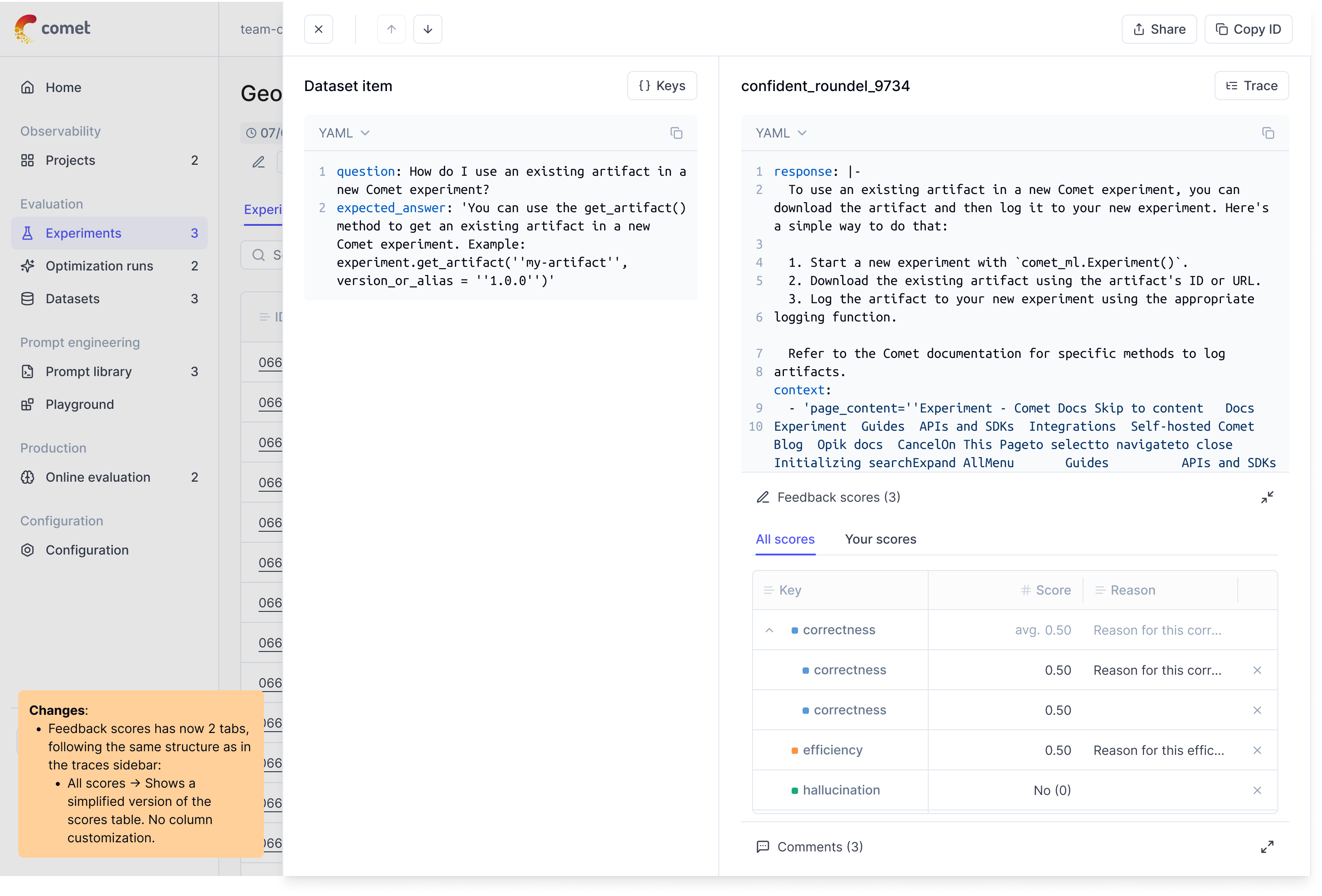1322x896 pixels.
Task: Expand the Comments section
Action: click(1267, 847)
